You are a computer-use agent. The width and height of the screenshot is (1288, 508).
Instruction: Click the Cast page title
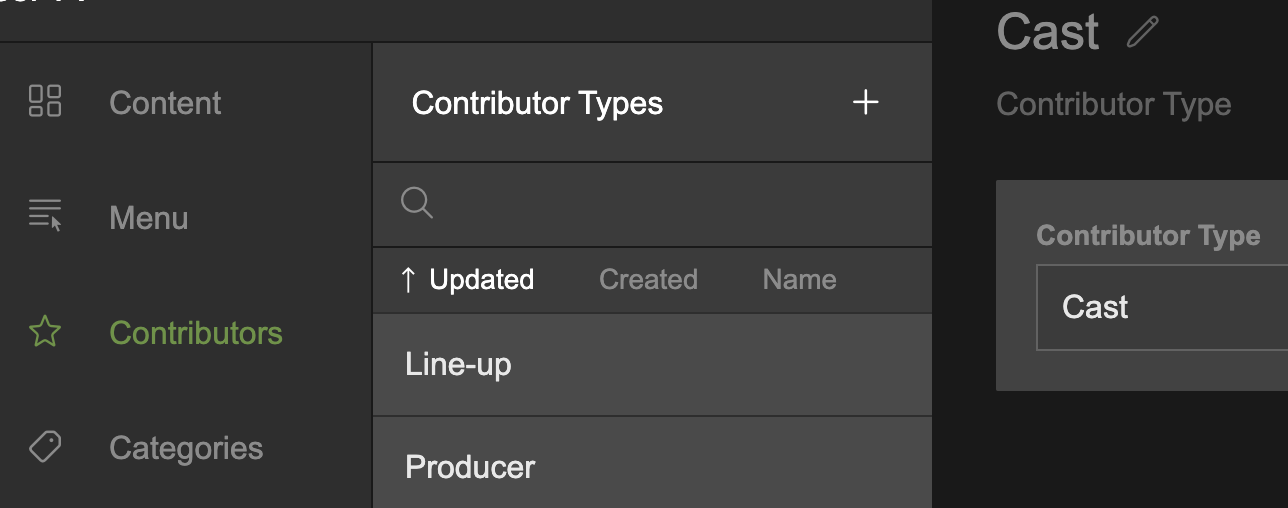pos(1048,32)
